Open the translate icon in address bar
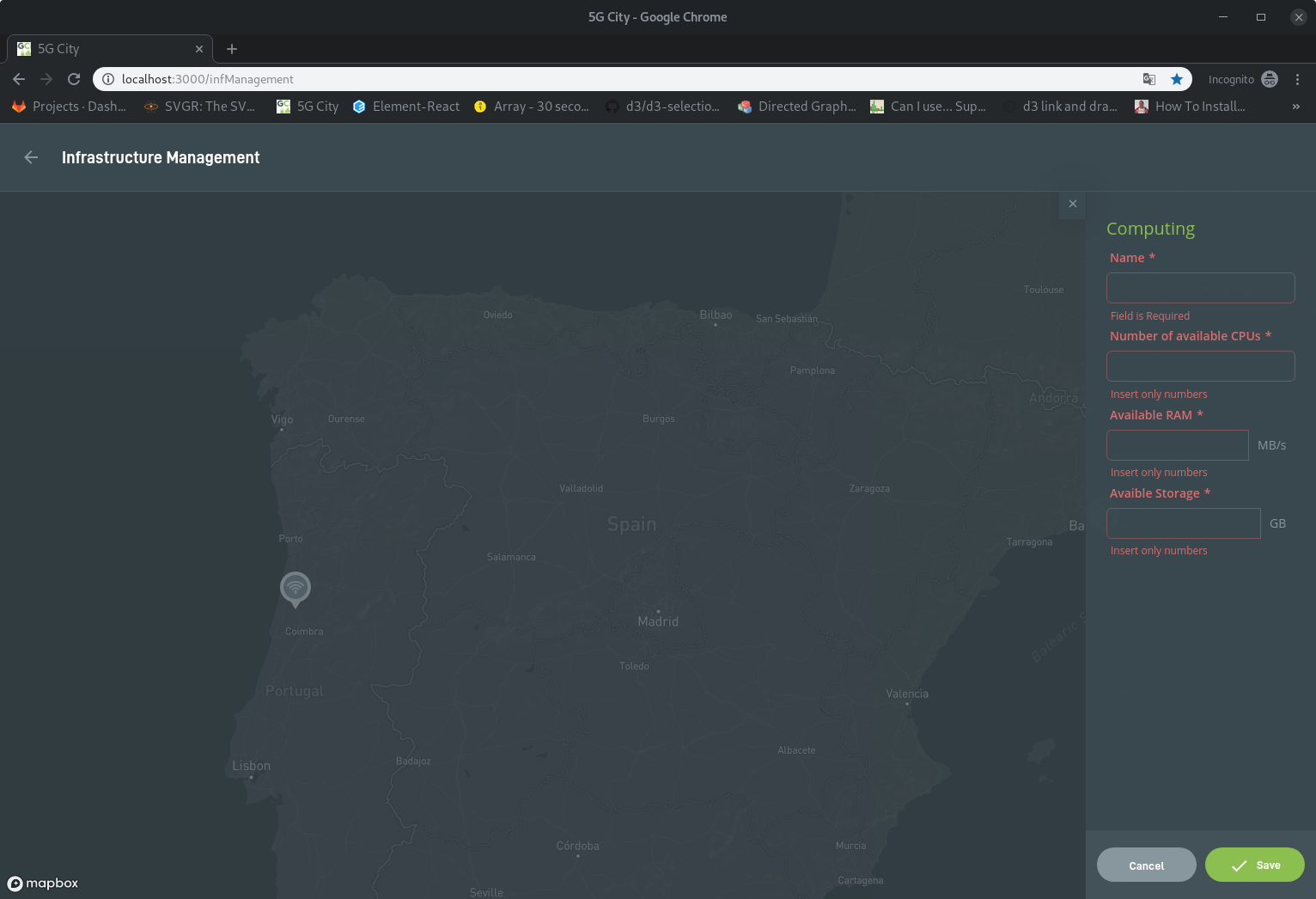1316x899 pixels. click(x=1149, y=79)
